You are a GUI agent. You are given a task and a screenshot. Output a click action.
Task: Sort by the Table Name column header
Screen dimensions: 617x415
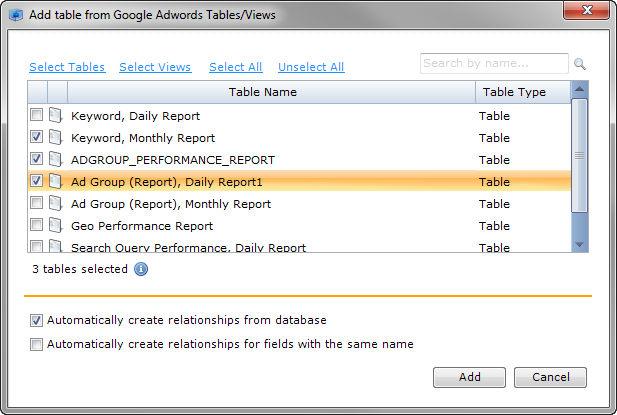point(272,92)
